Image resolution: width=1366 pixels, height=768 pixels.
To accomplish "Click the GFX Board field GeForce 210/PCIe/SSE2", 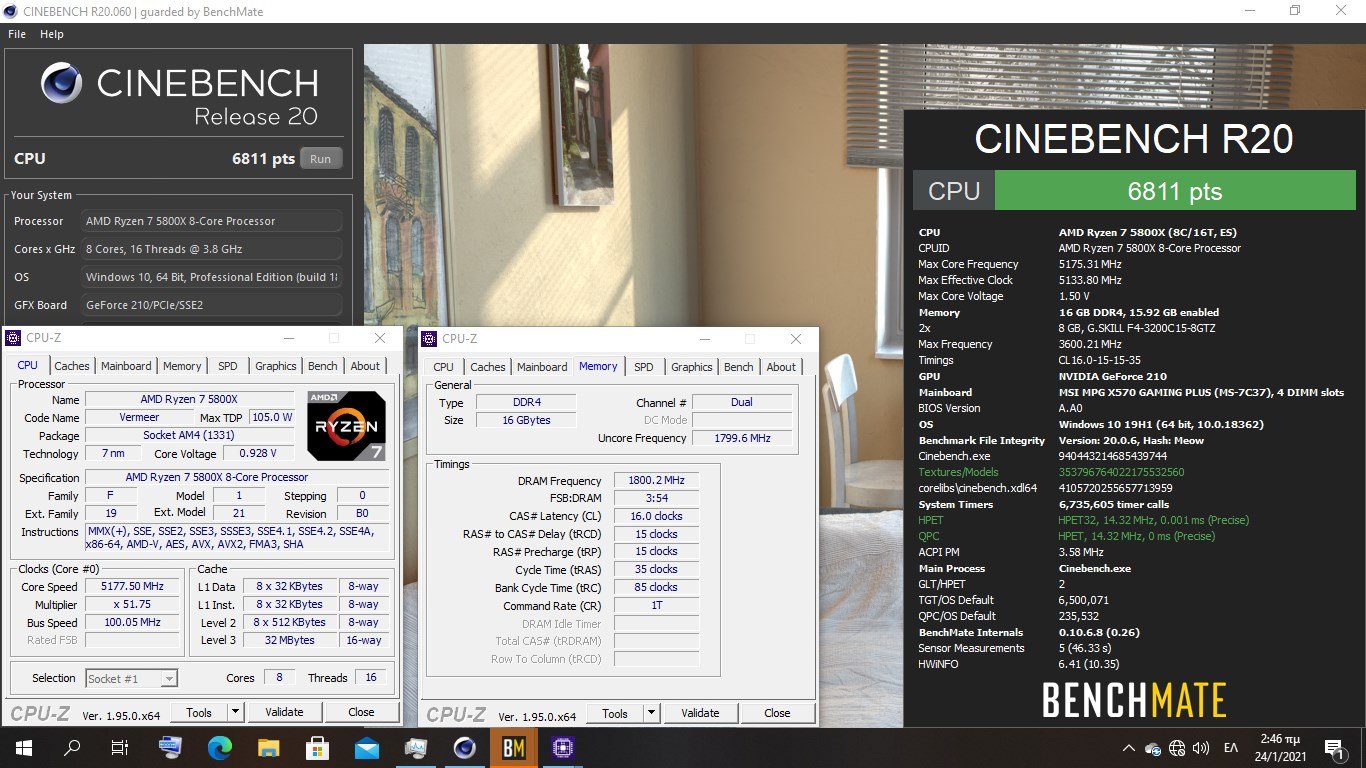I will point(211,305).
